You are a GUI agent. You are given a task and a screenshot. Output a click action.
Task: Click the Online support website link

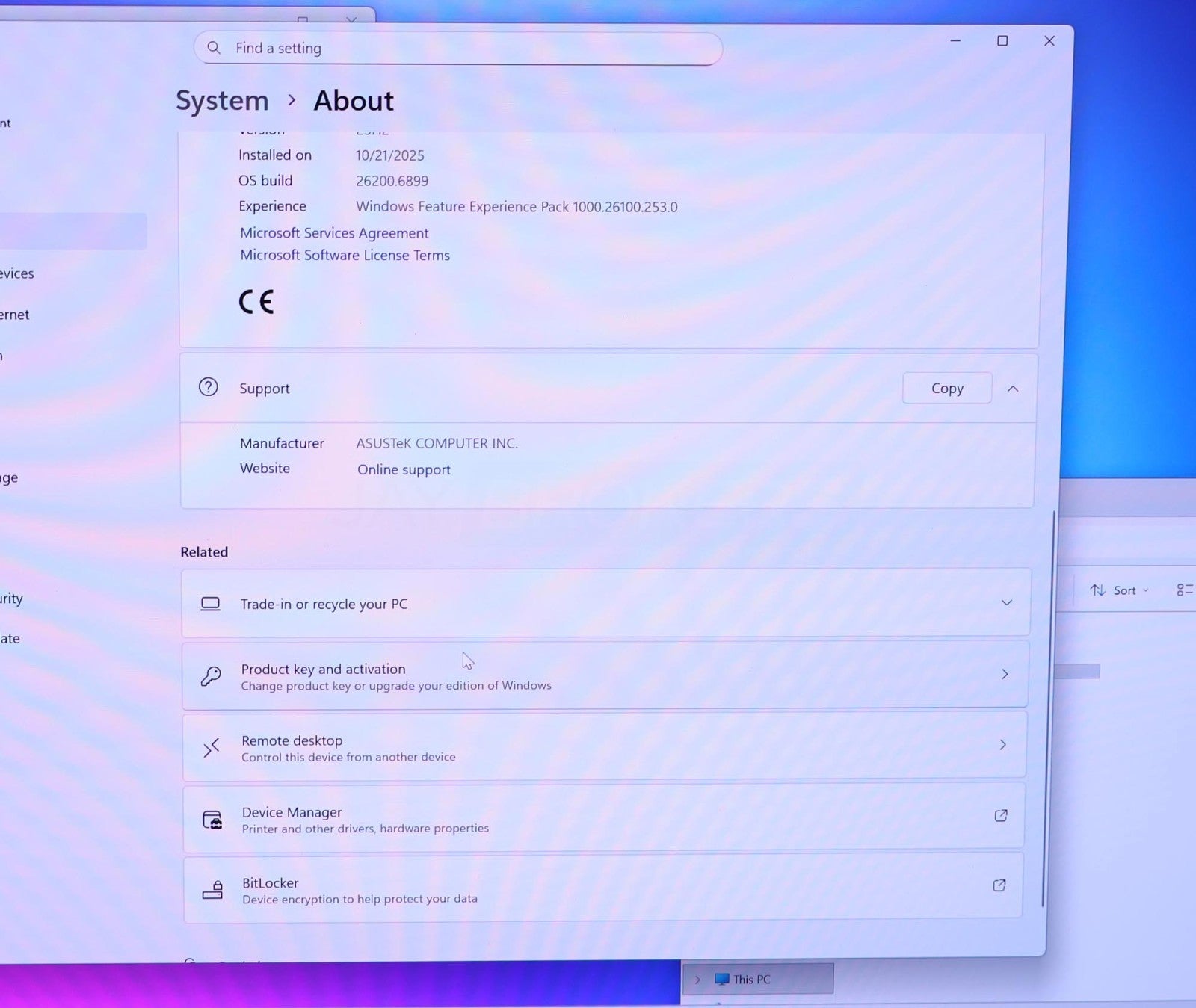[x=404, y=469]
